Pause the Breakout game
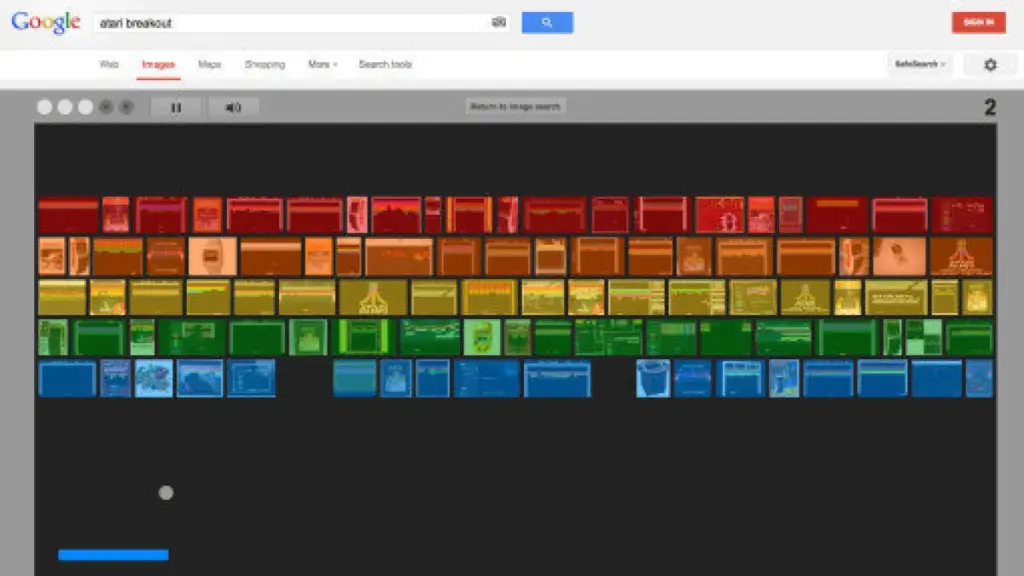The width and height of the screenshot is (1024, 576). 176,107
